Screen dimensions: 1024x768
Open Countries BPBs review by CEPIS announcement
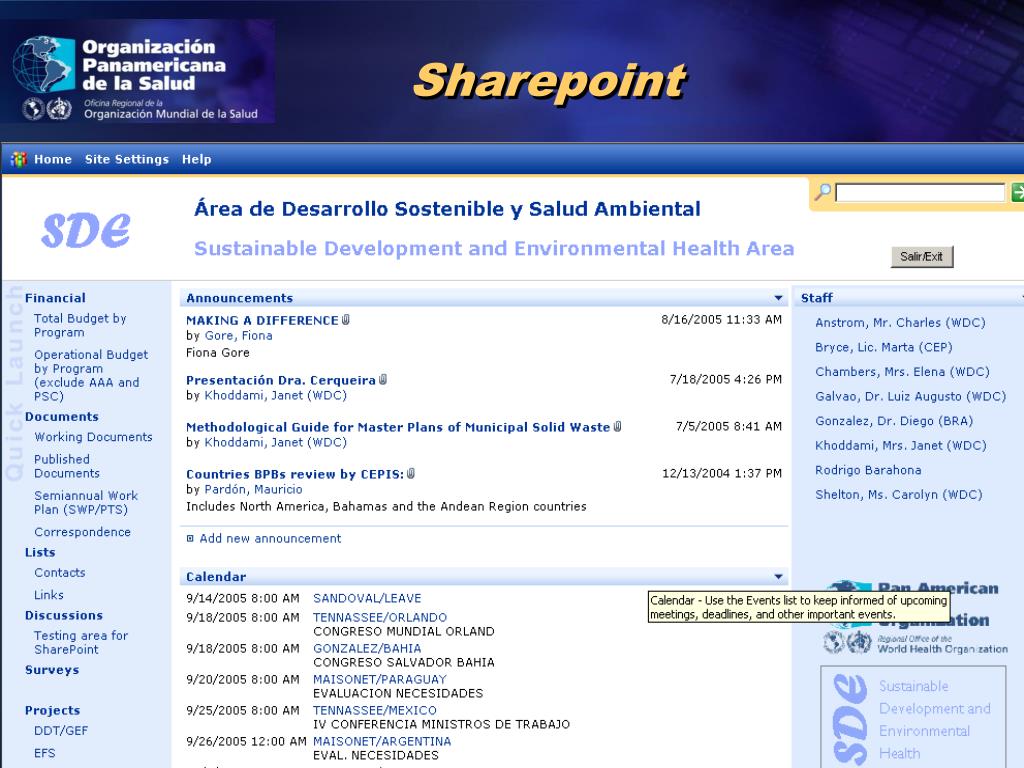coord(295,475)
